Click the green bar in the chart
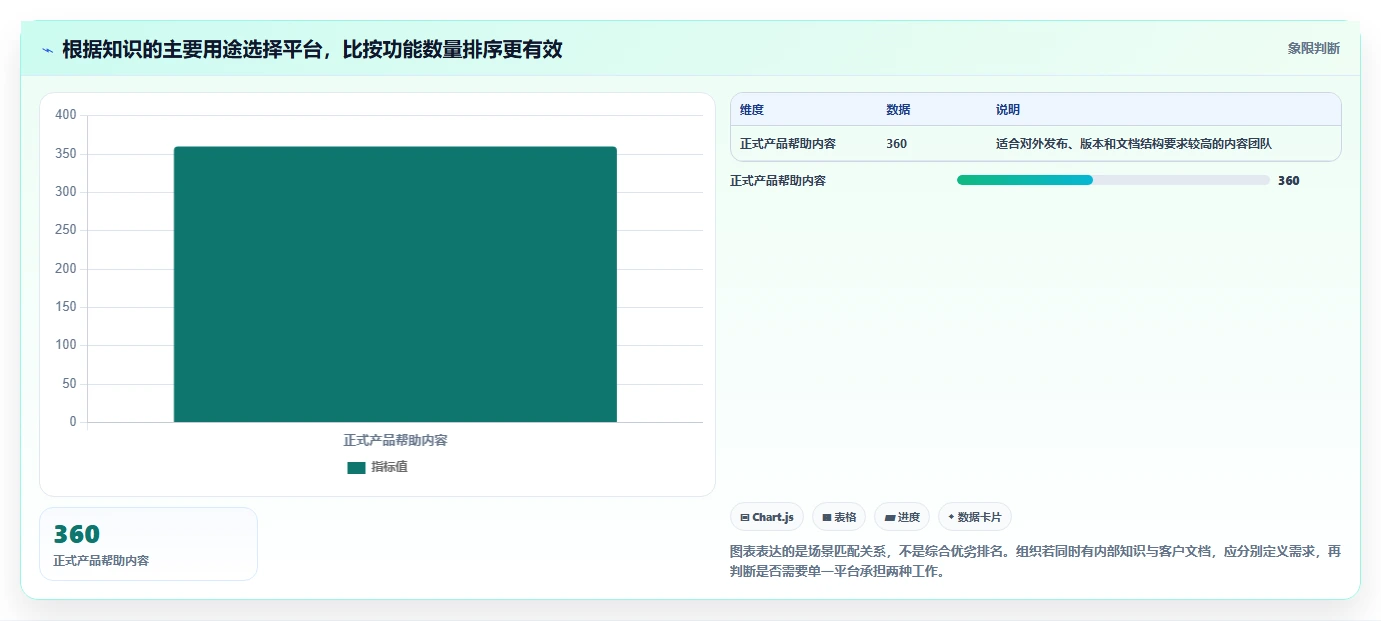The image size is (1381, 621). point(395,284)
